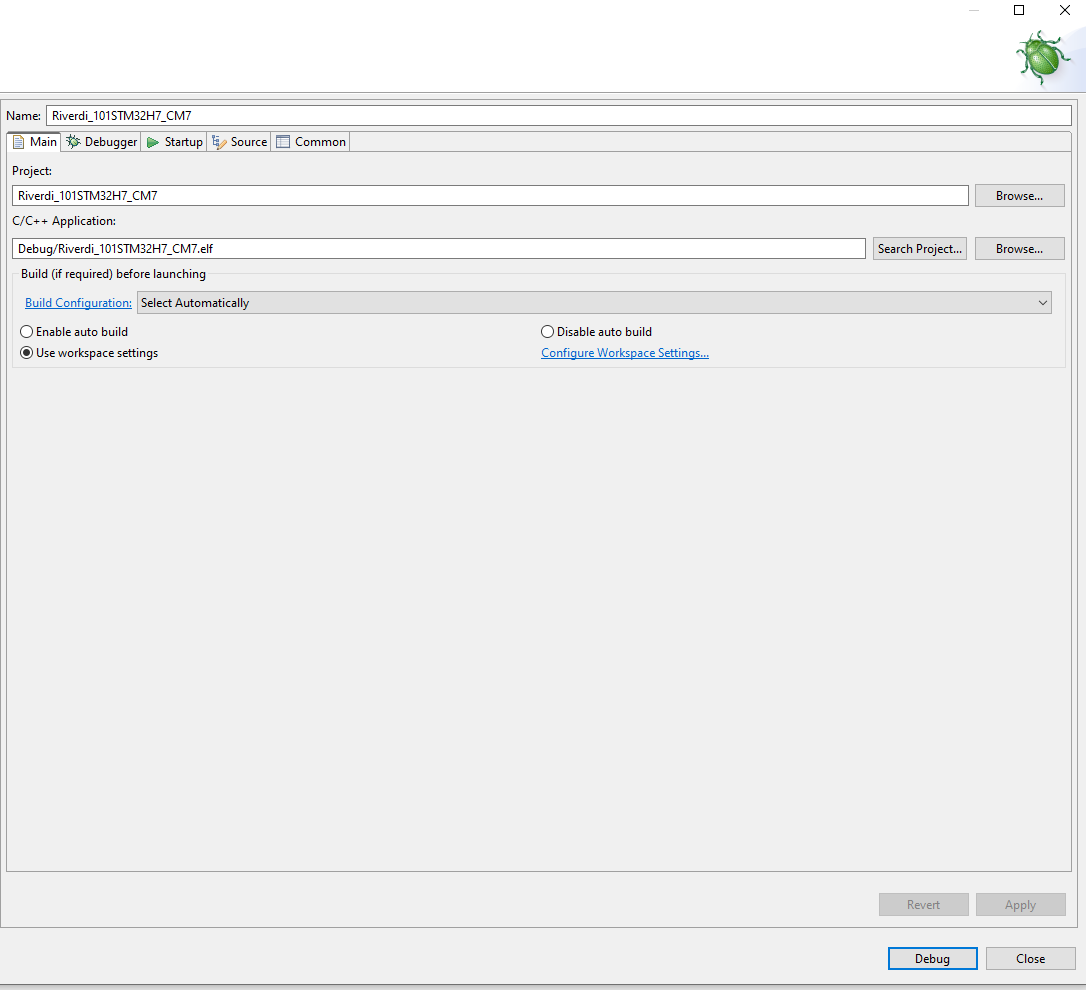The height and width of the screenshot is (990, 1086).
Task: Open the Source tab
Action: click(x=240, y=141)
